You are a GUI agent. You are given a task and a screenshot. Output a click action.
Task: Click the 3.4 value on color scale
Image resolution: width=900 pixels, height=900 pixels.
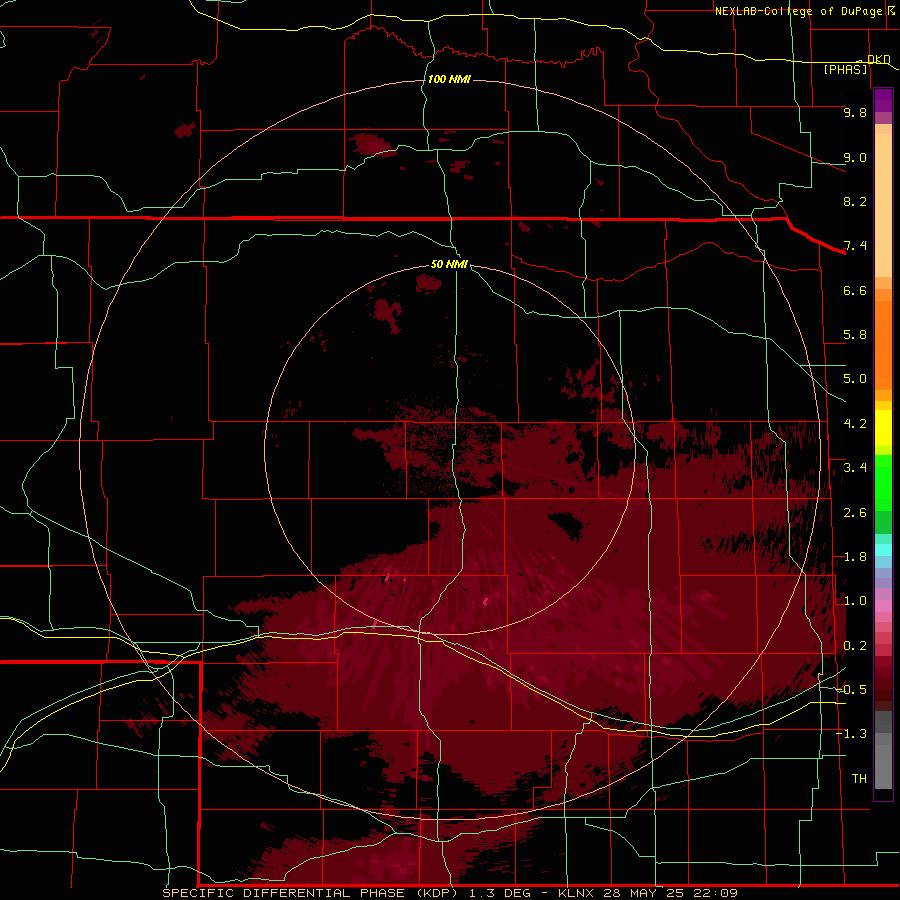tap(855, 468)
